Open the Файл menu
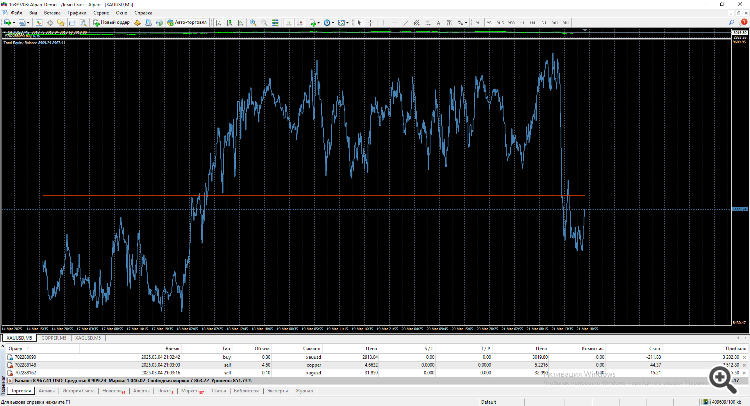Viewport: 750px width, 406px height. point(16,13)
